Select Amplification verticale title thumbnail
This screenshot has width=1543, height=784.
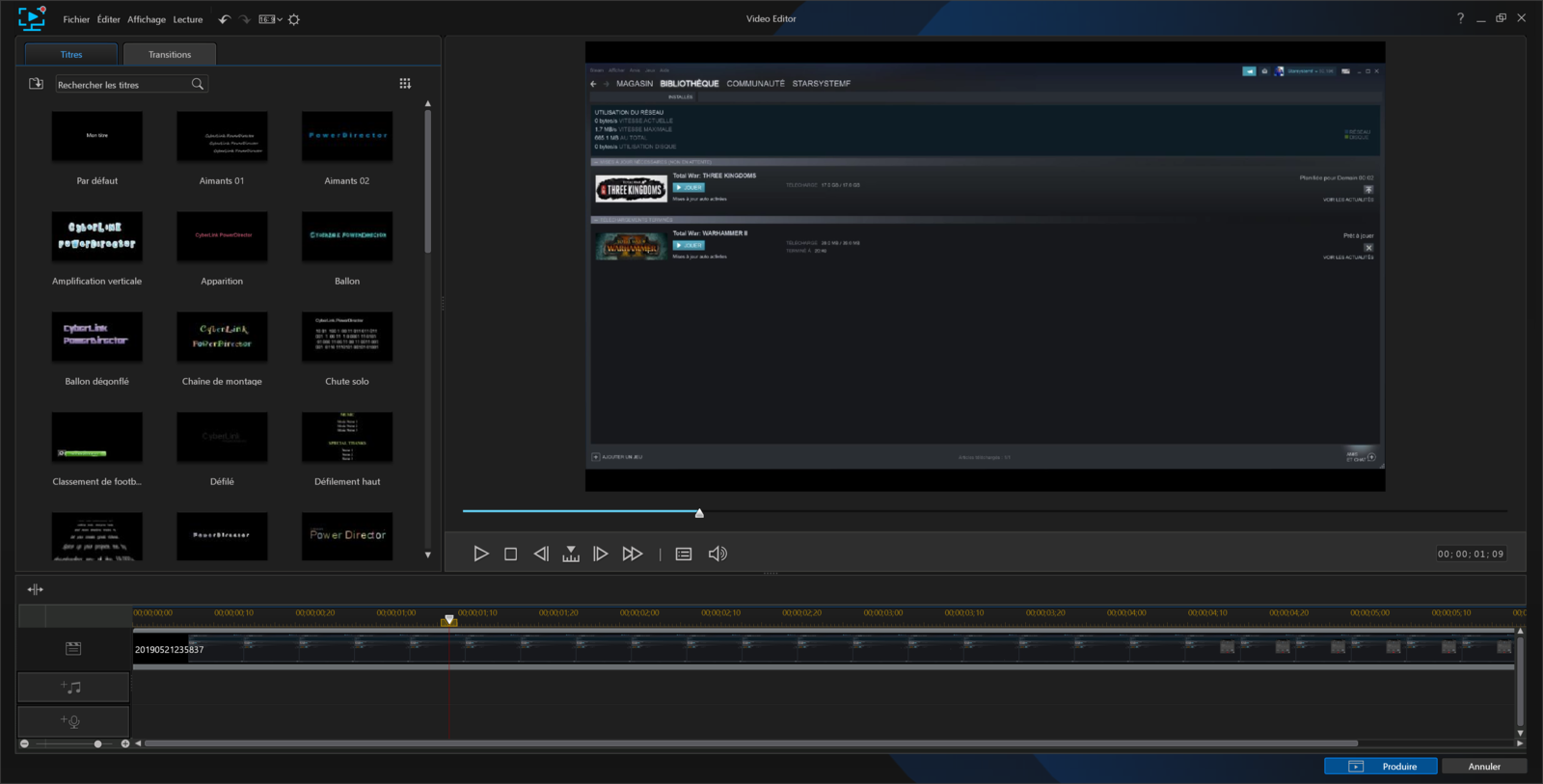97,236
